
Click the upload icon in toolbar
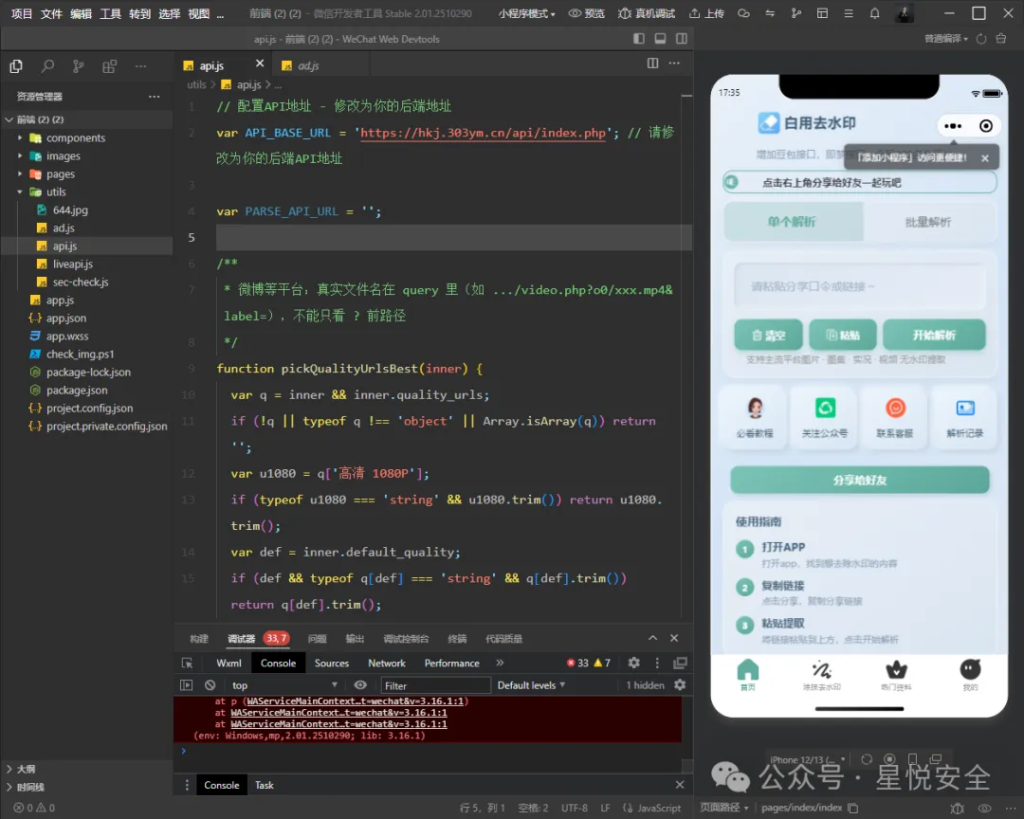(x=694, y=13)
